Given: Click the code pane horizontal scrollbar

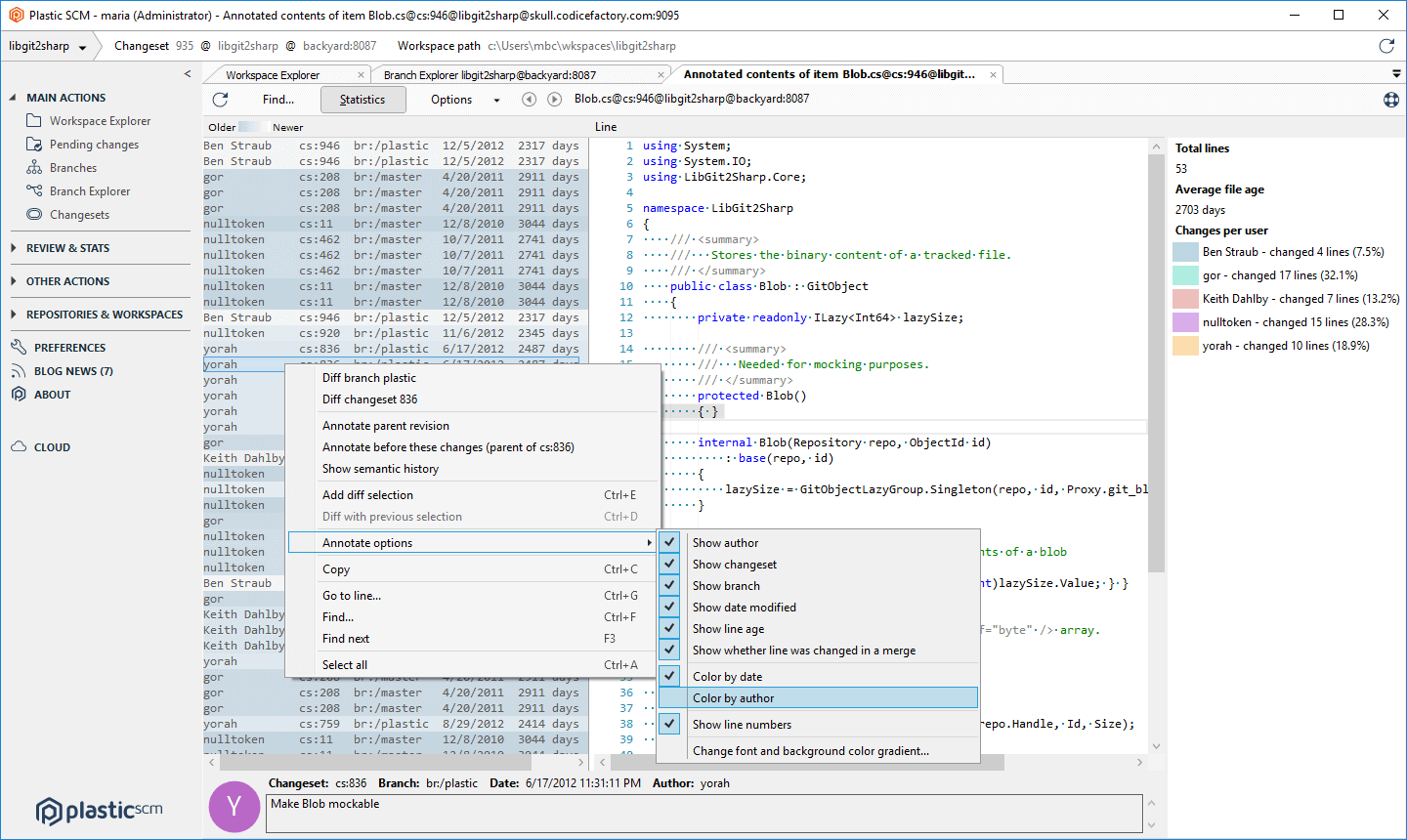Looking at the screenshot, I should click(x=809, y=762).
